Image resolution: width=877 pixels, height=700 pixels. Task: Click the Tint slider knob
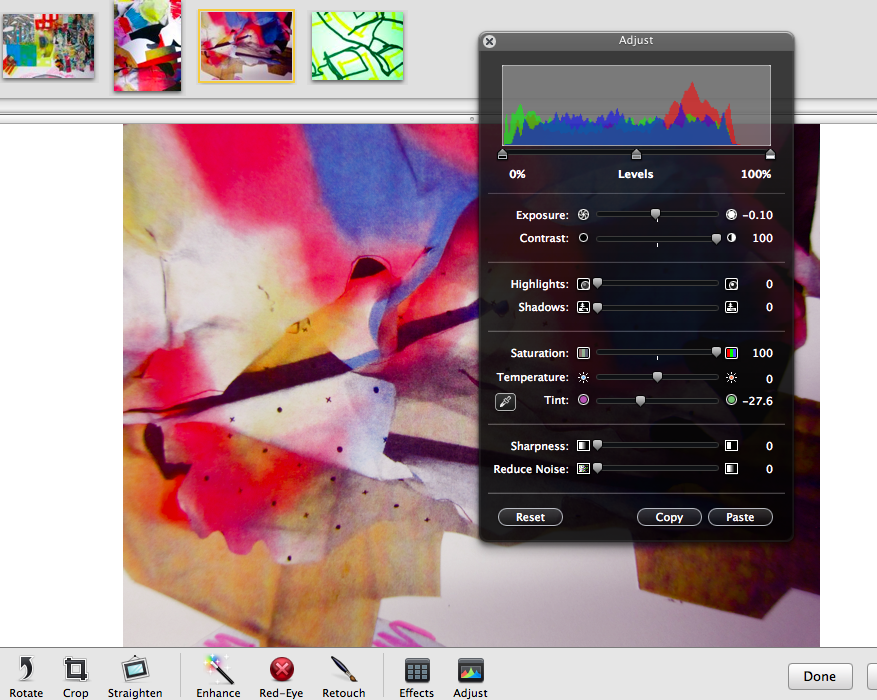[640, 400]
